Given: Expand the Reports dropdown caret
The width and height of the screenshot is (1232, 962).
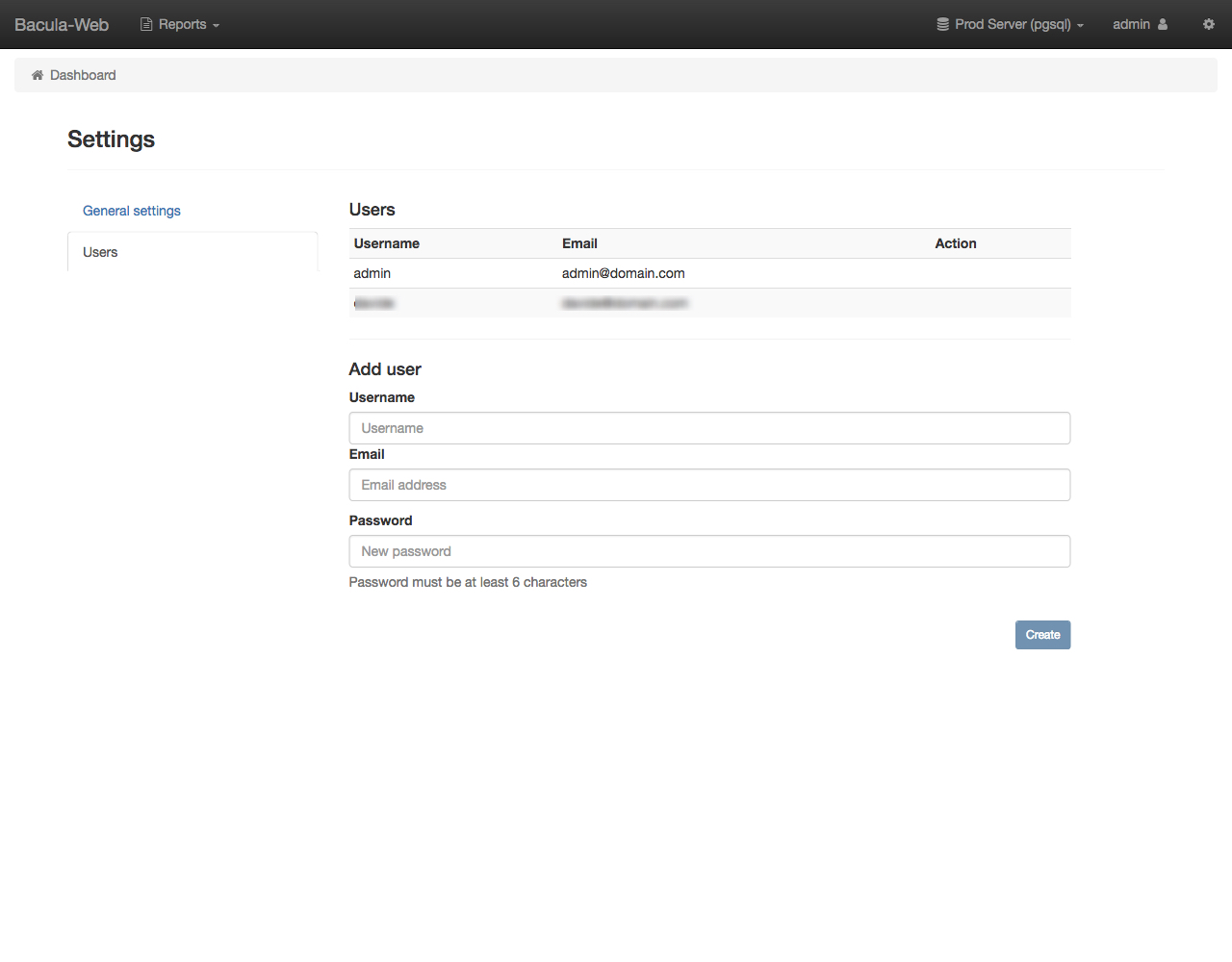Looking at the screenshot, I should (217, 26).
